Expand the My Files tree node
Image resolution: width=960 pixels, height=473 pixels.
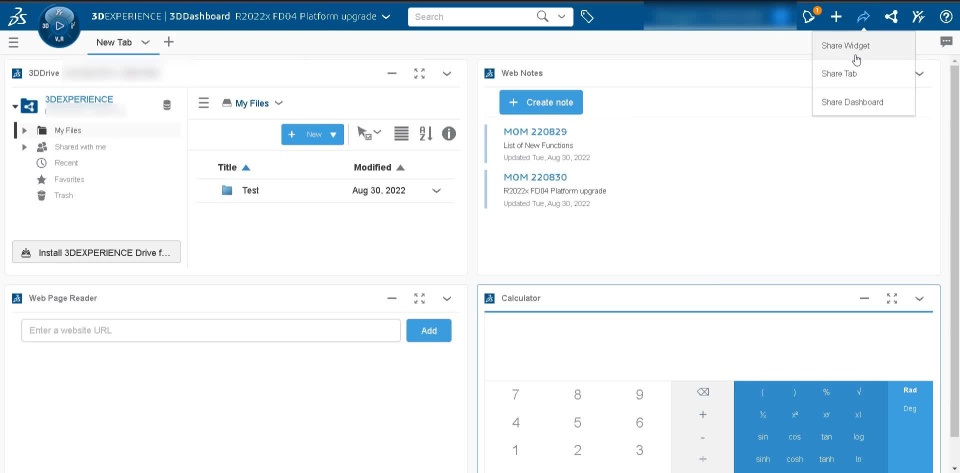[x=24, y=130]
